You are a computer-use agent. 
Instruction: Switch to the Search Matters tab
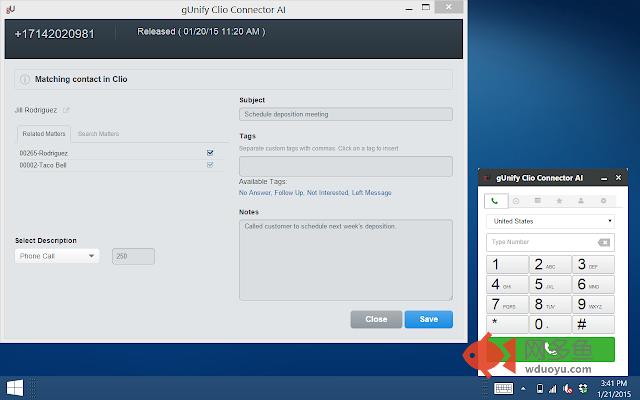[x=98, y=134]
